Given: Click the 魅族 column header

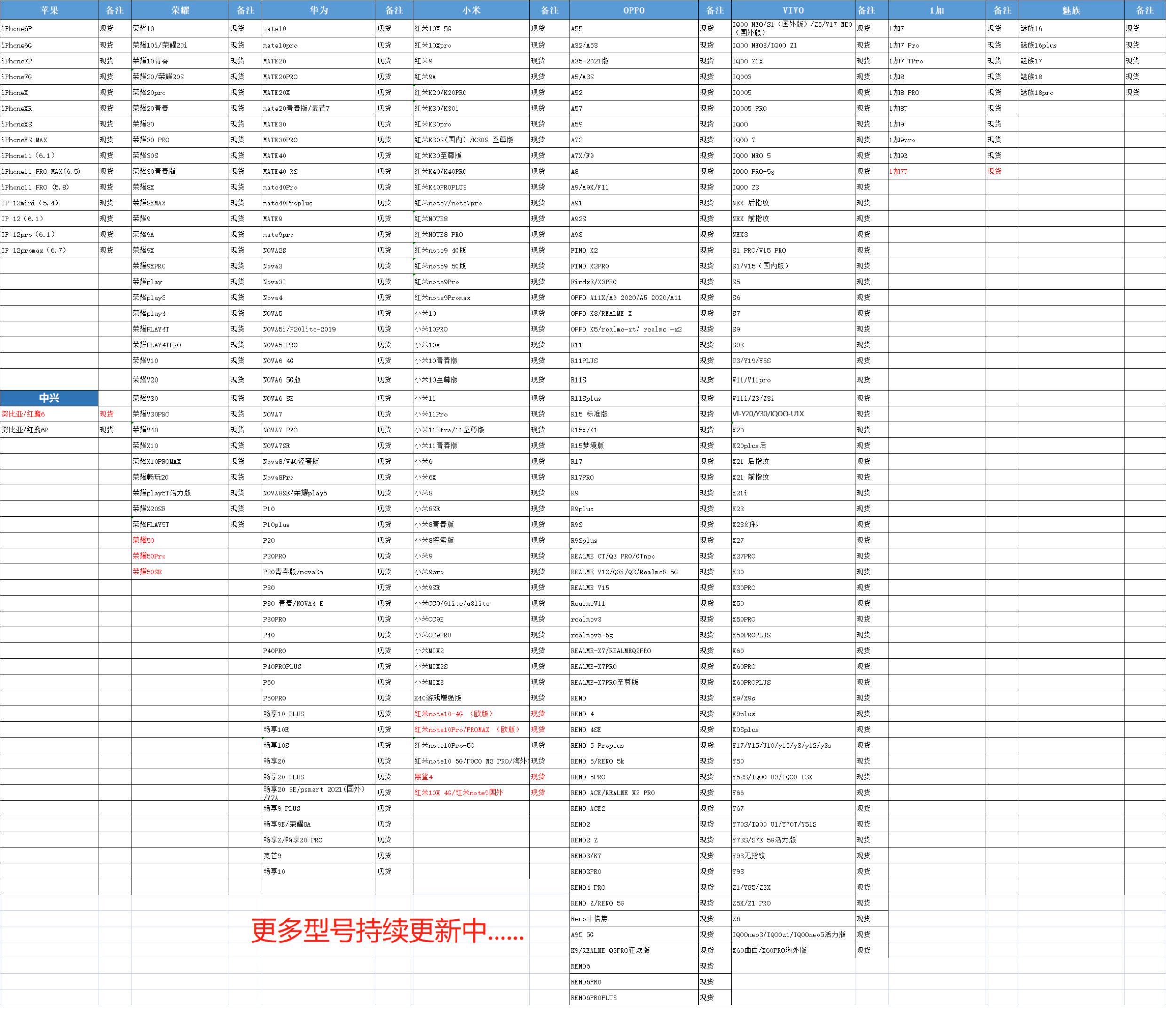Looking at the screenshot, I should pyautogui.click(x=1071, y=10).
